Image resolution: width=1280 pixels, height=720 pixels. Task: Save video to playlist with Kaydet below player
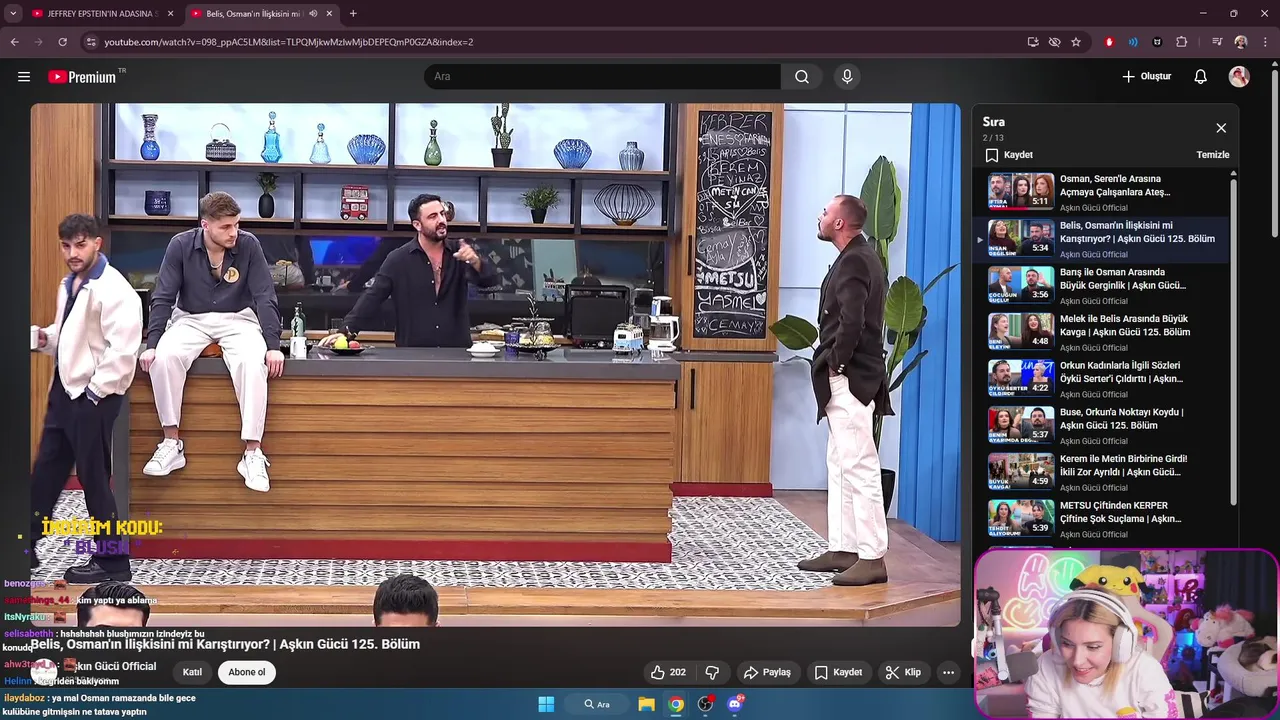[x=838, y=672]
